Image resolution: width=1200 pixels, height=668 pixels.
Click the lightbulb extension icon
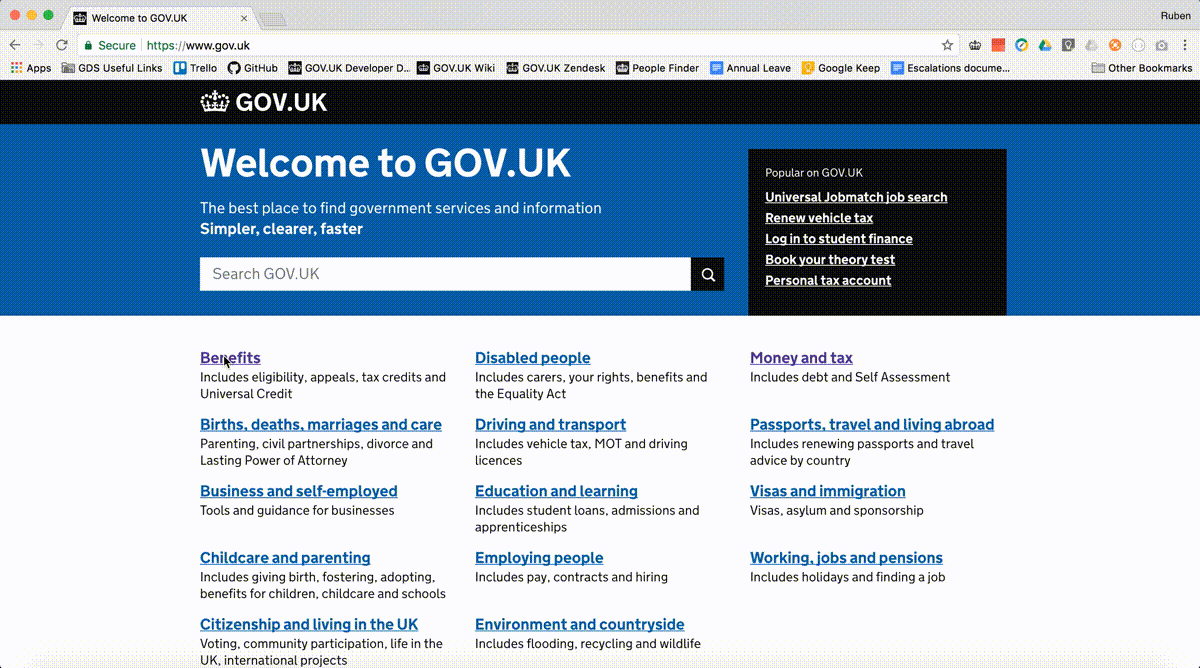click(x=1068, y=45)
